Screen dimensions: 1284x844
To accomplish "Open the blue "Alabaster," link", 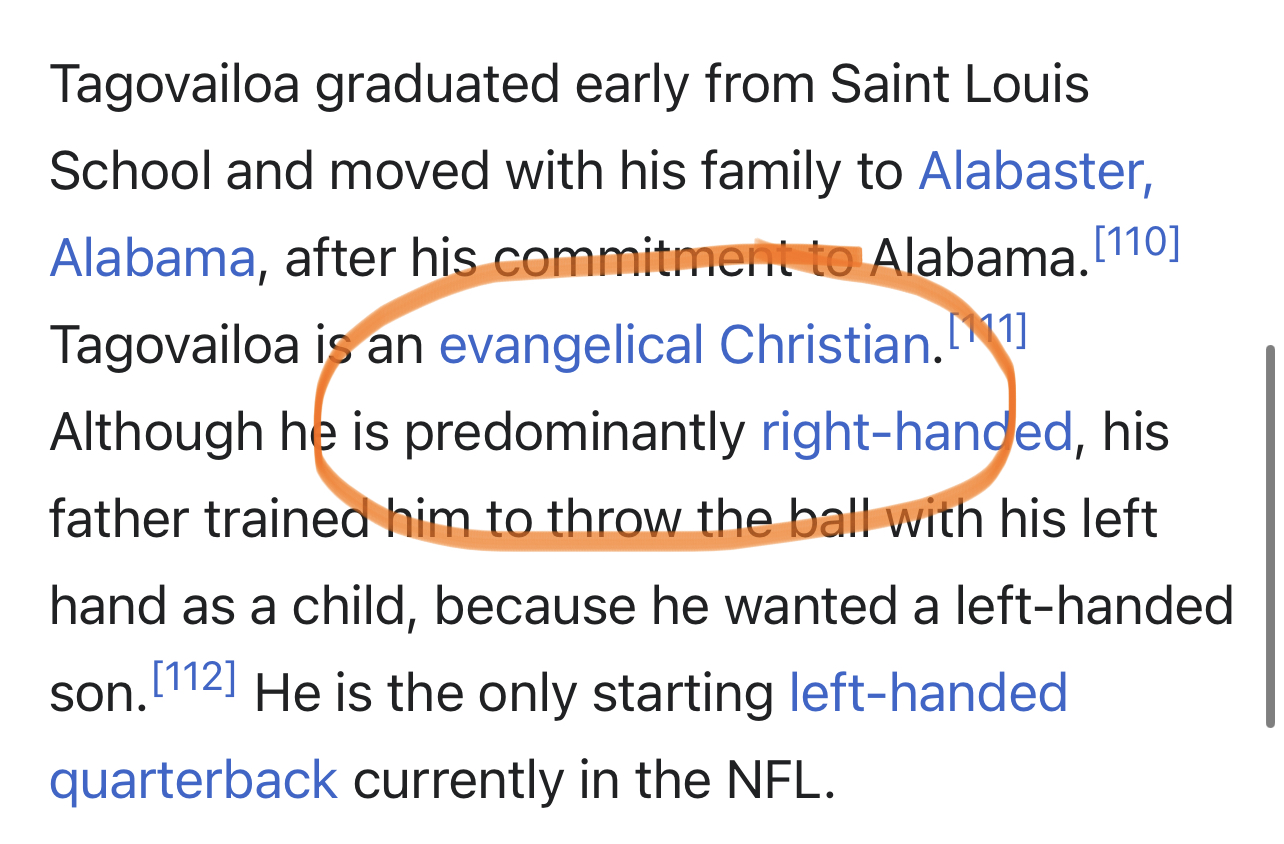I will coord(1036,172).
